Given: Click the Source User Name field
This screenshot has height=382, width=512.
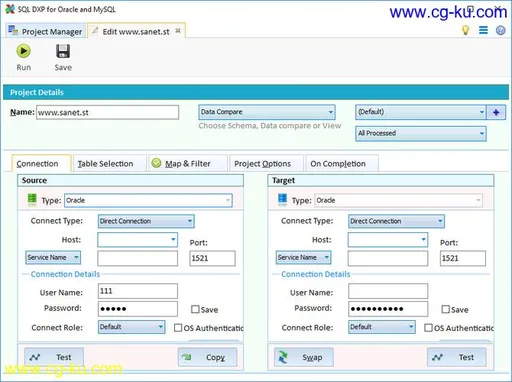Looking at the screenshot, I should click(138, 291).
